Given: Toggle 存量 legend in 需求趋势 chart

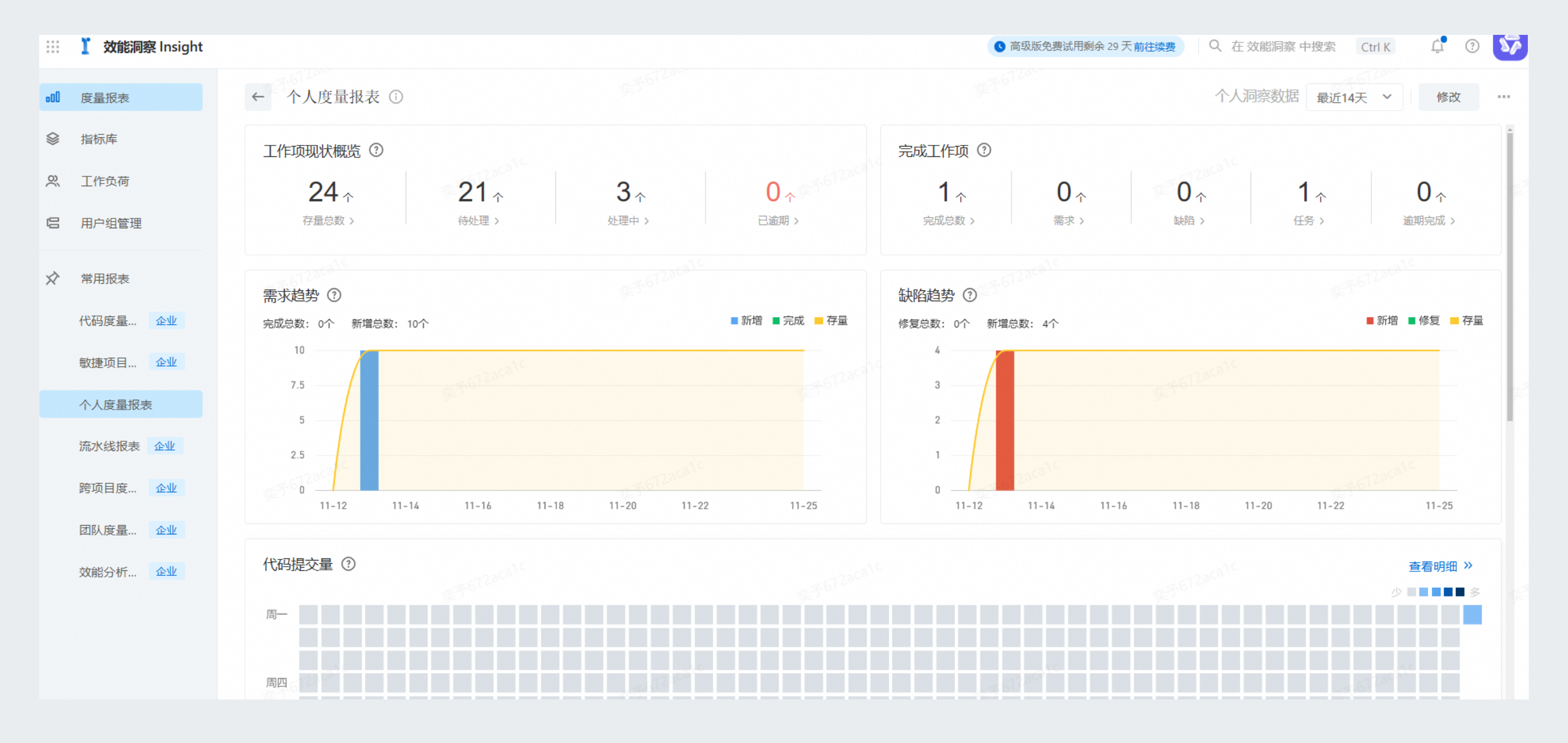Looking at the screenshot, I should tap(831, 320).
